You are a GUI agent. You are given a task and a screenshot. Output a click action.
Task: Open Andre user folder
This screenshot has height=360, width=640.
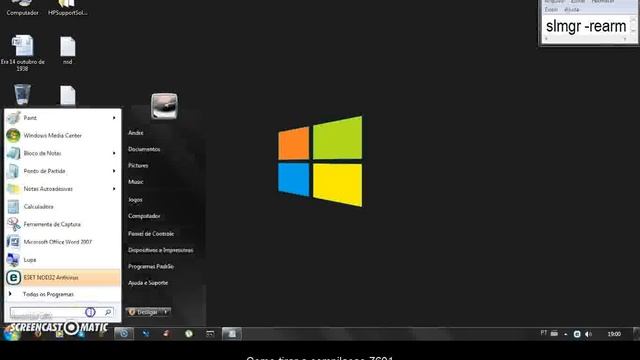tap(136, 133)
